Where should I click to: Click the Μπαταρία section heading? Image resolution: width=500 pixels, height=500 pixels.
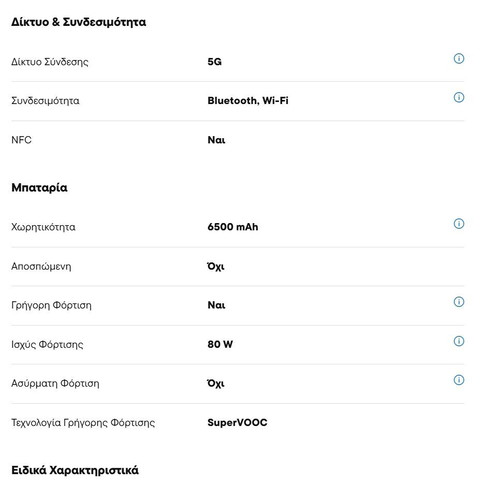39,188
